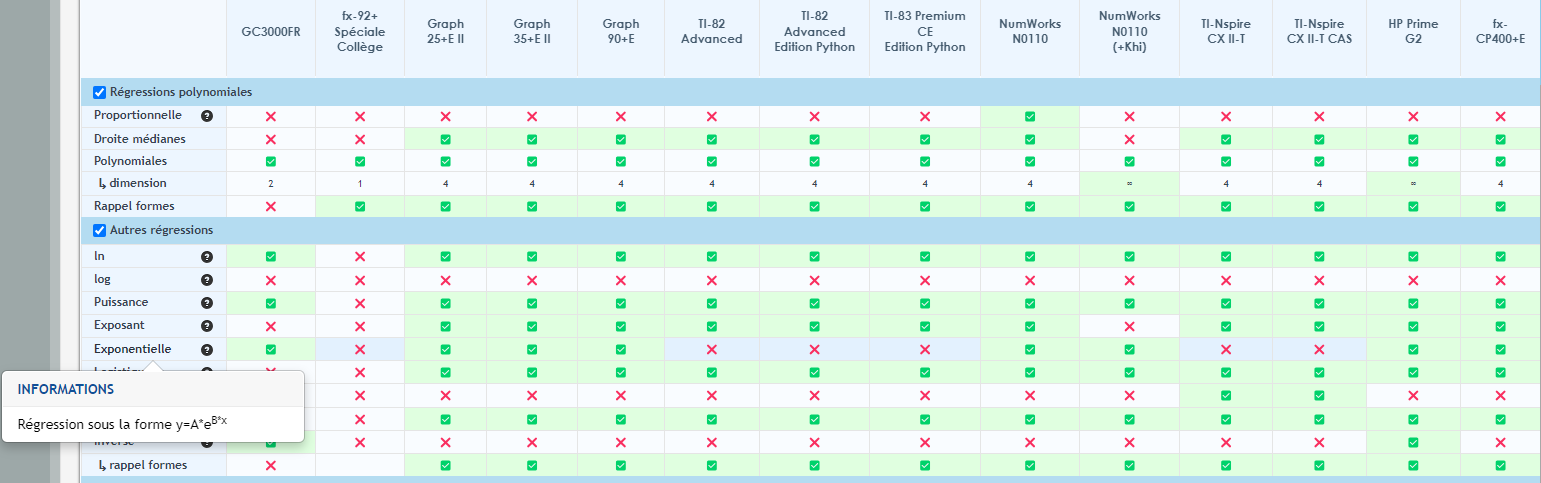This screenshot has height=483, width=1541.
Task: Click Exponentielle checkmark for GC3000FR
Action: pyautogui.click(x=271, y=350)
